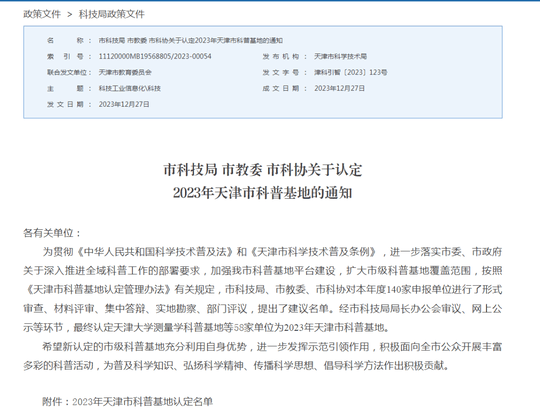This screenshot has width=540, height=414.
Task: Click the article title's first line
Action: (x=263, y=170)
